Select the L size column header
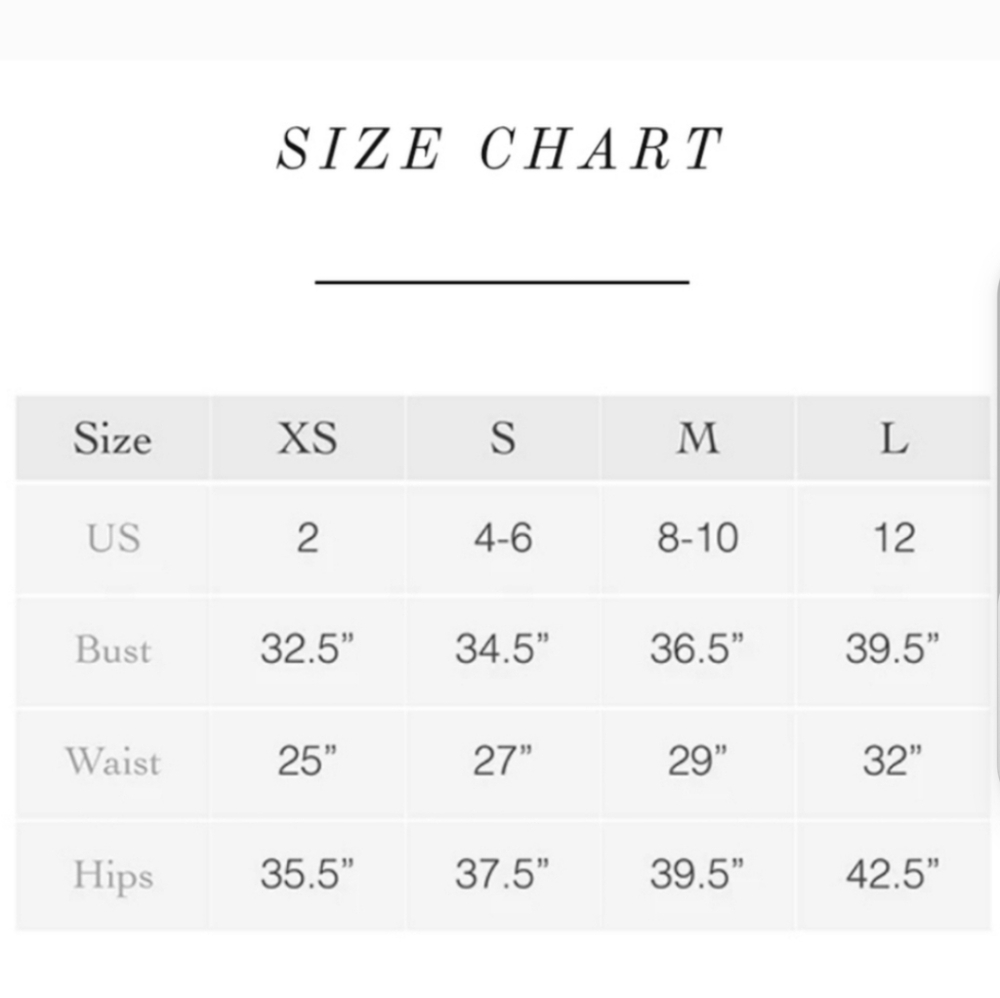Image resolution: width=1000 pixels, height=998 pixels. [x=893, y=438]
